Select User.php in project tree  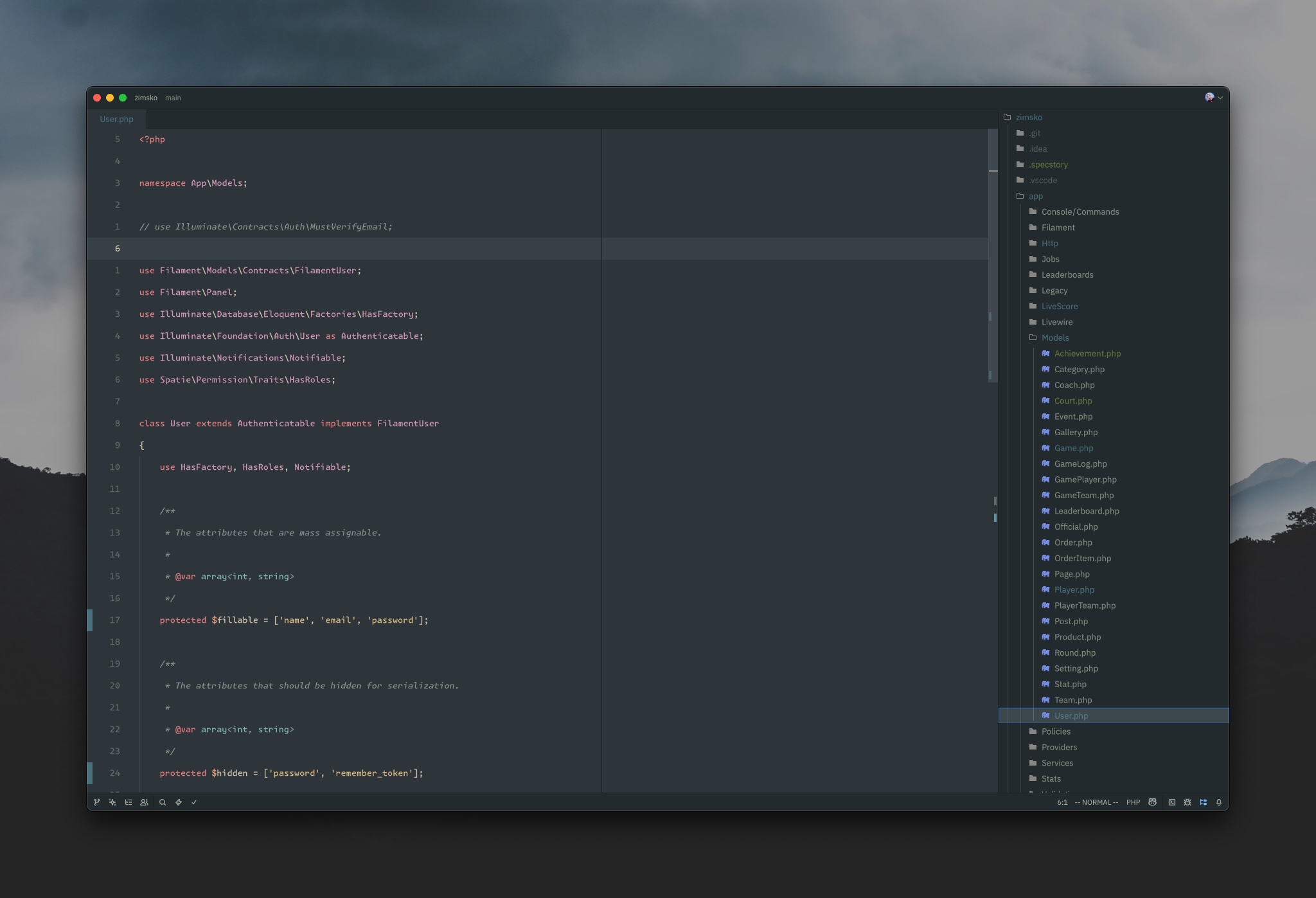[x=1114, y=715]
